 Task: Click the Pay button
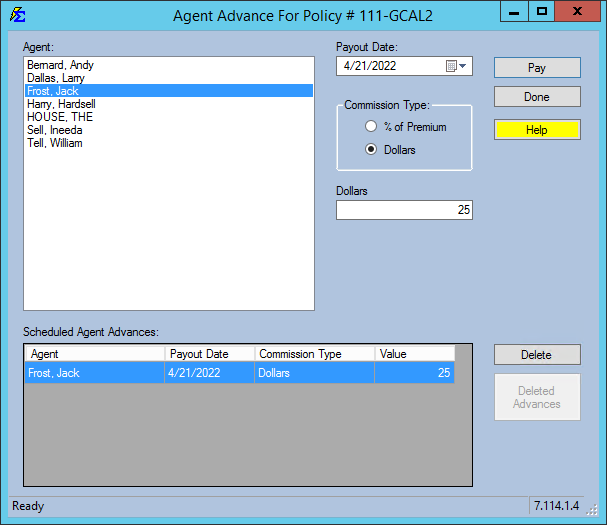coord(537,68)
